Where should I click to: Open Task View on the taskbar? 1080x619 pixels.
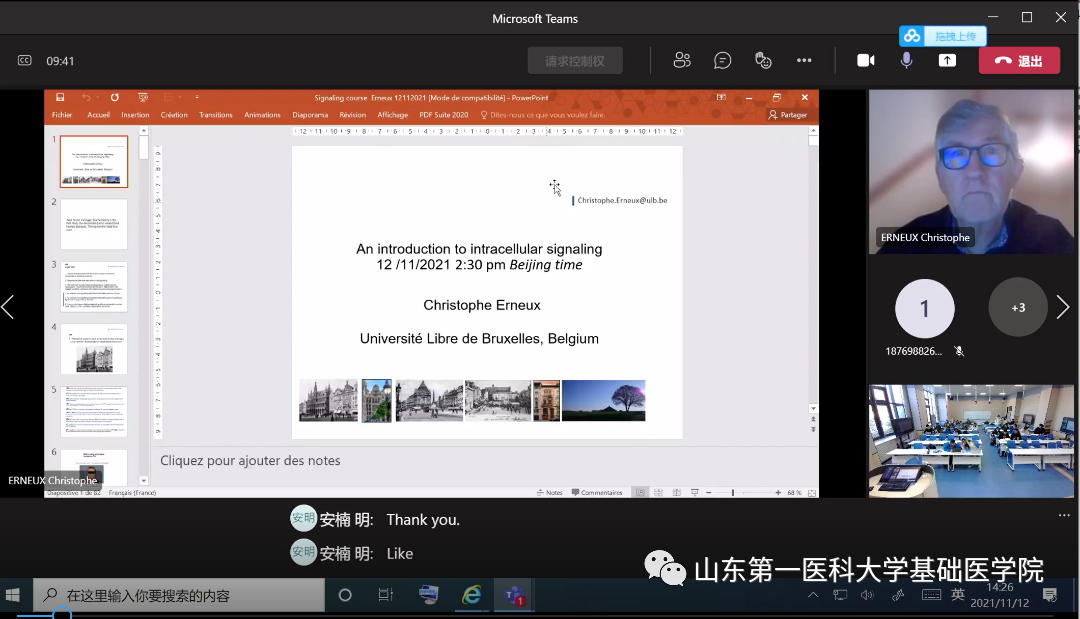tap(386, 595)
